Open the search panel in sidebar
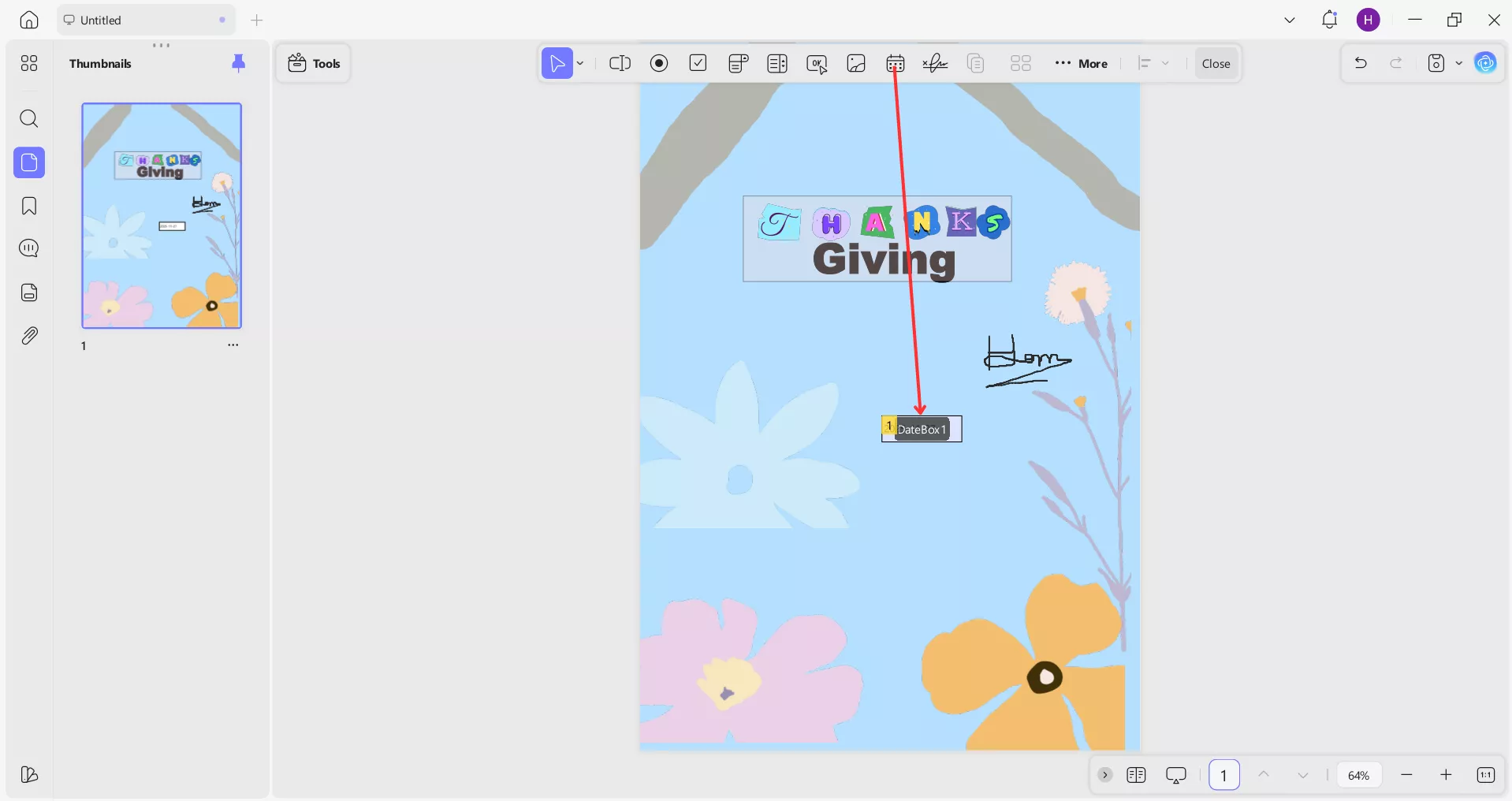The image size is (1512, 801). click(x=29, y=119)
